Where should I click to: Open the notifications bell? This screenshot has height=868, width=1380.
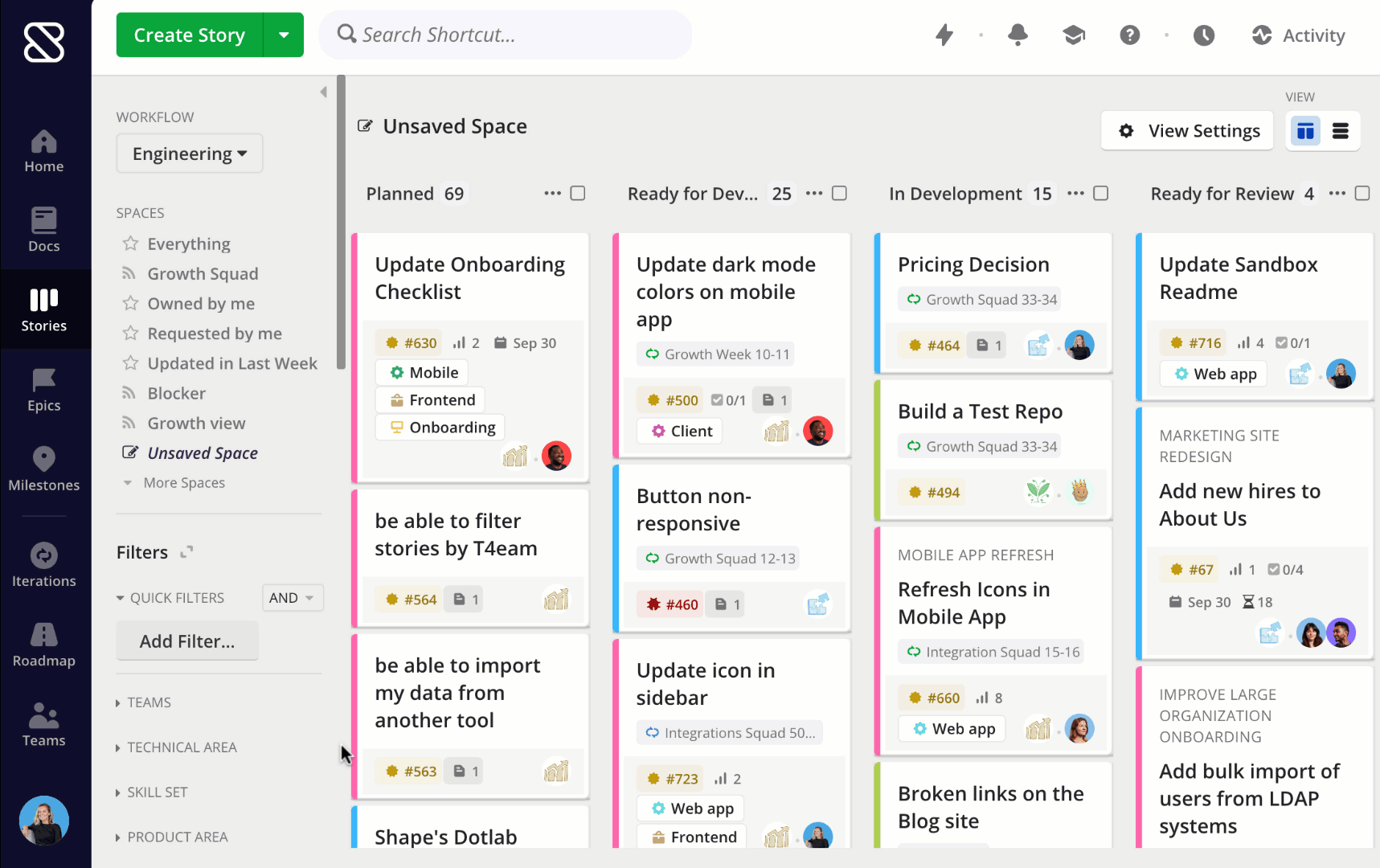[x=1018, y=35]
